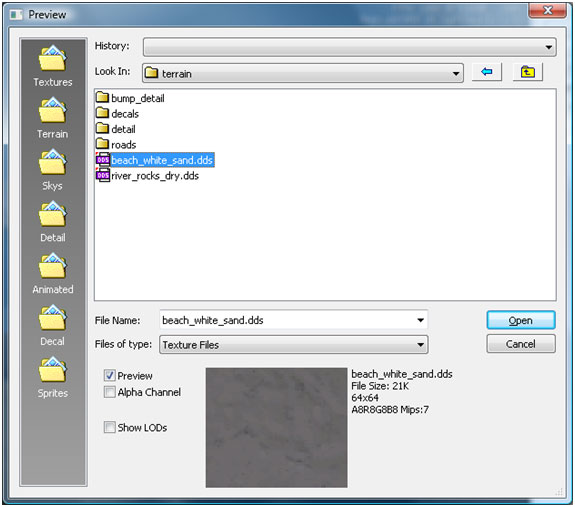
Task: Click the Cancel button
Action: pyautogui.click(x=521, y=344)
